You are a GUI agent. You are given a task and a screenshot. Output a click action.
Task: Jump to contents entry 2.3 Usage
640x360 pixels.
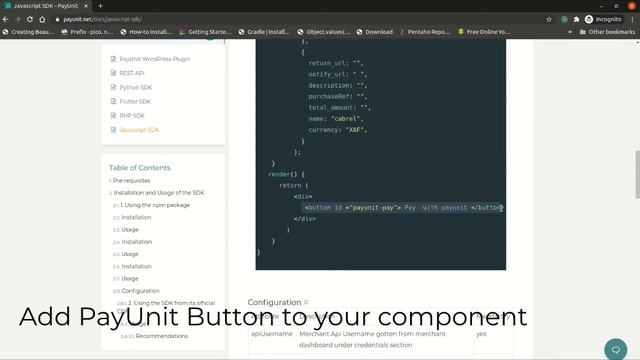click(x=130, y=229)
